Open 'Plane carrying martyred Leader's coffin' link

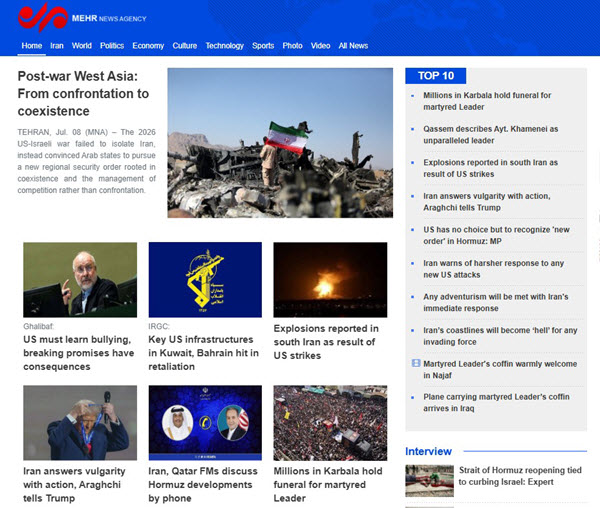496,402
